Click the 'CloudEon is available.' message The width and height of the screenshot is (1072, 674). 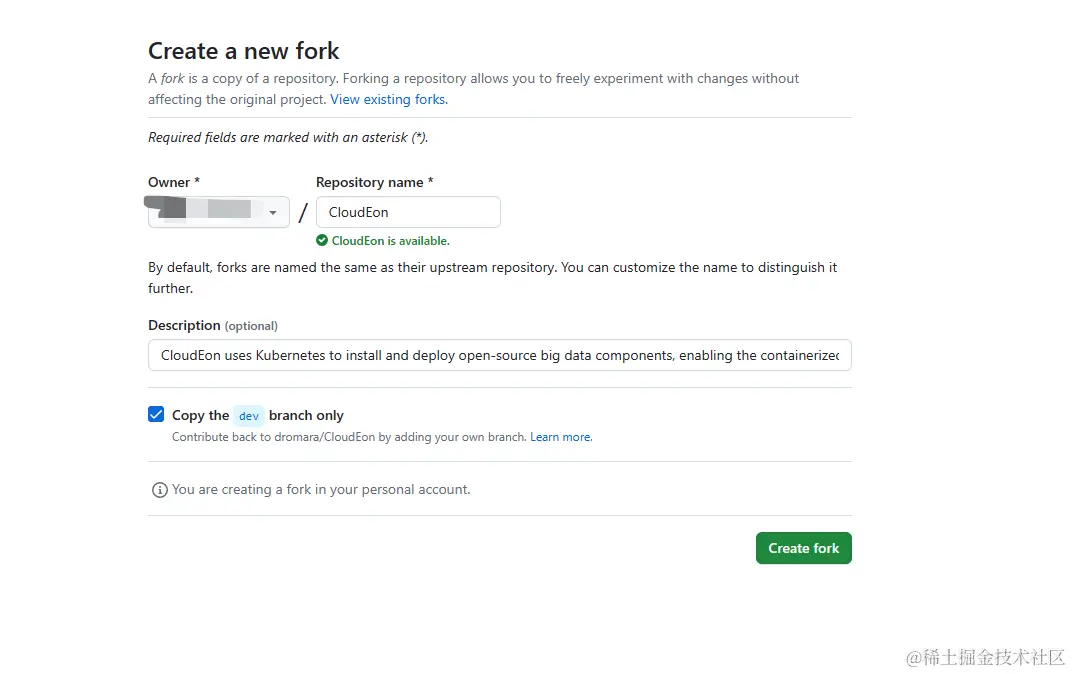[x=390, y=241]
